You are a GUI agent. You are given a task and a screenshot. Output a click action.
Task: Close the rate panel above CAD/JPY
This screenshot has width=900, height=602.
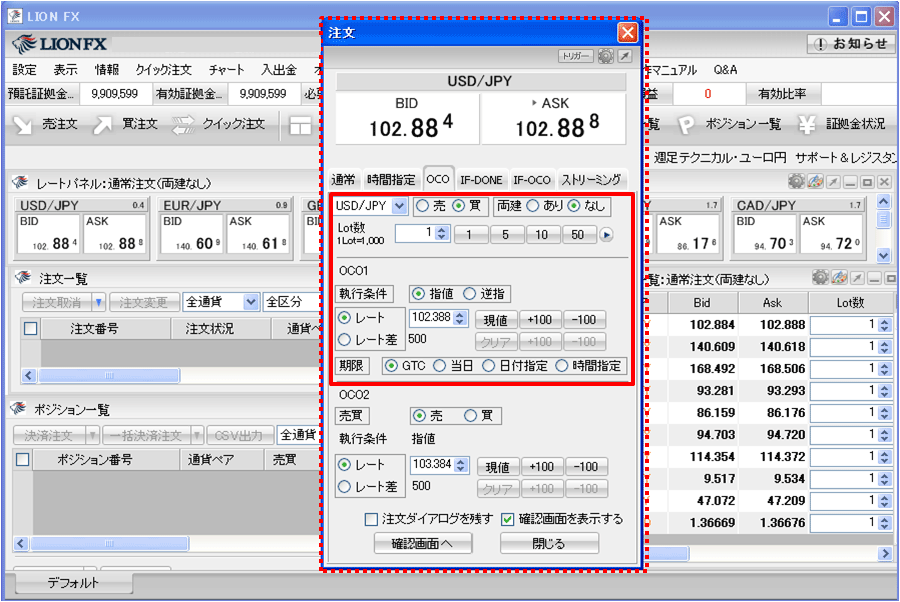pos(885,182)
